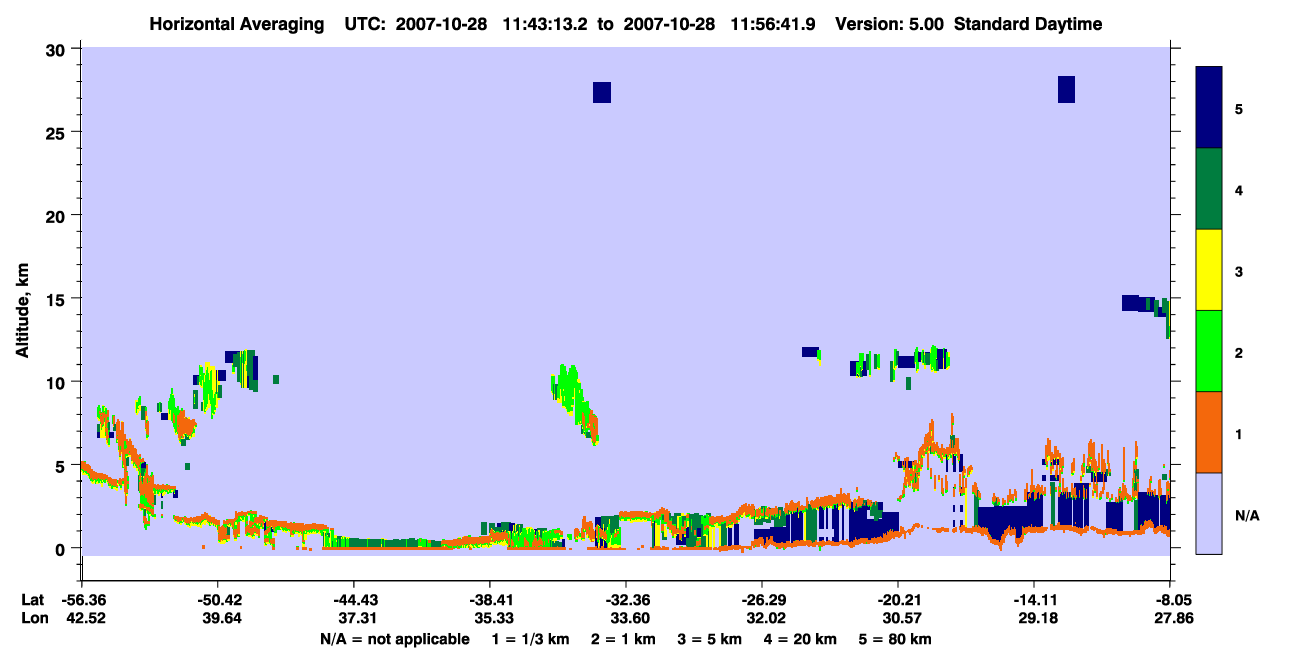Click the 'Standard Daytime' label
Screen dimensions: 1300x667
tap(1028, 24)
